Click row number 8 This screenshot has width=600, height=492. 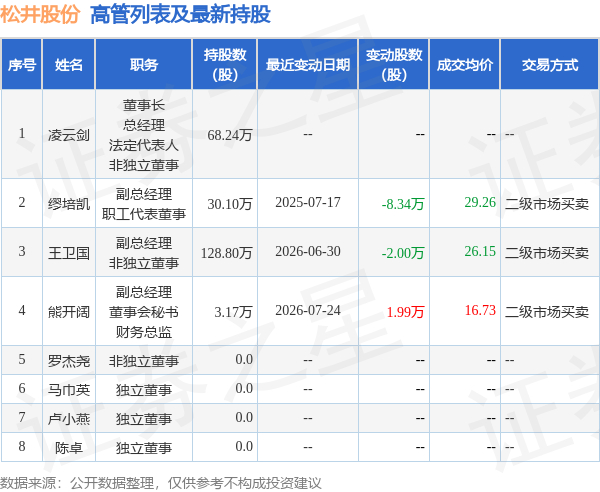pyautogui.click(x=22, y=446)
